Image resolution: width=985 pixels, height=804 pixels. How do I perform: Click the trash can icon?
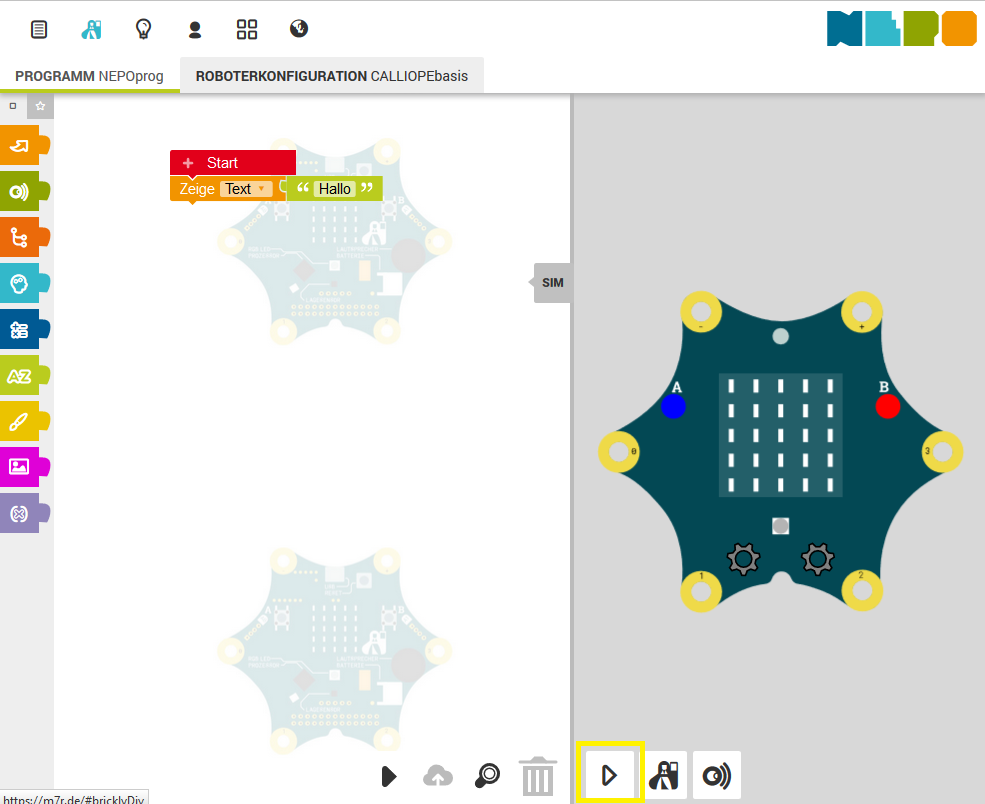537,776
